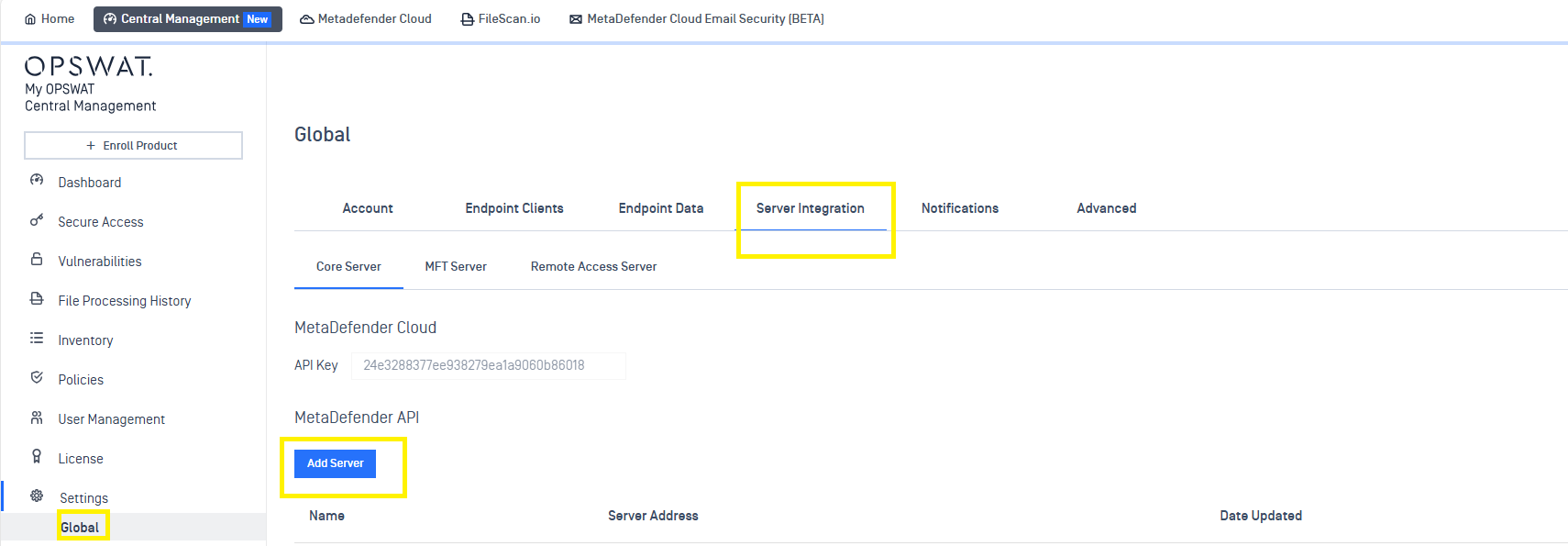Open Metadefender Cloud in top navigation
The height and width of the screenshot is (546, 1568).
366,19
